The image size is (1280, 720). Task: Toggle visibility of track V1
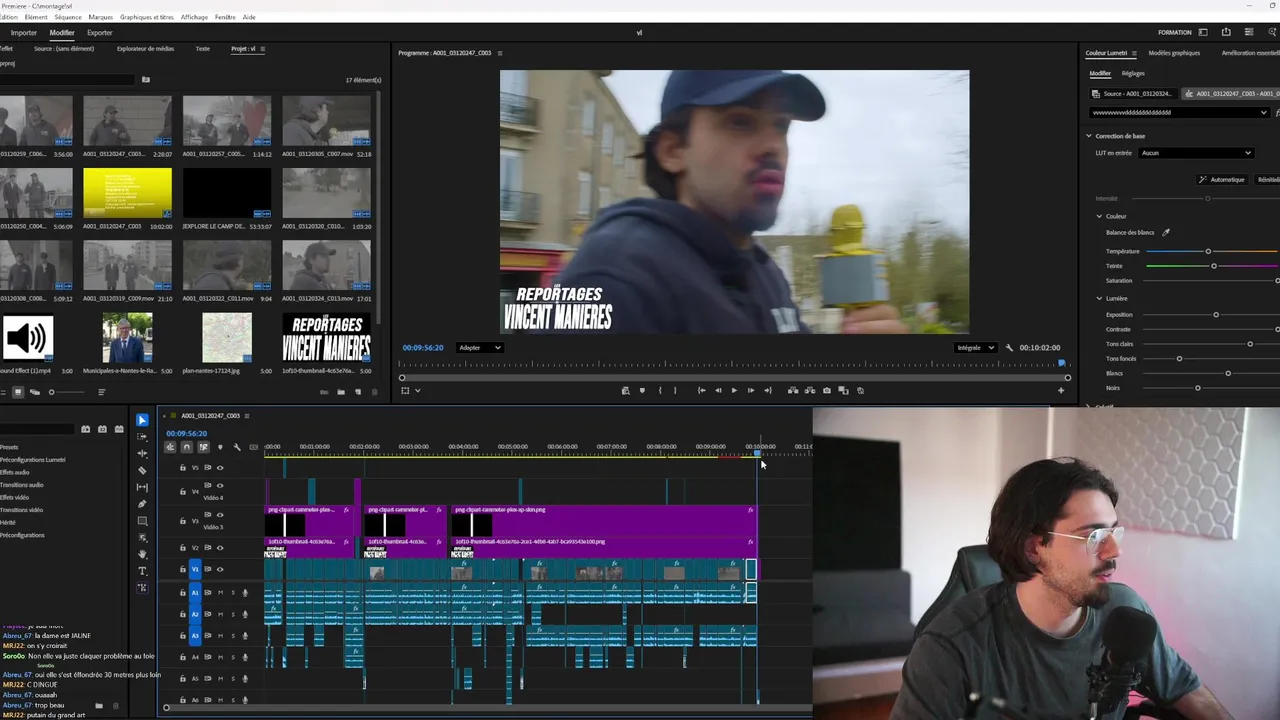pyautogui.click(x=220, y=569)
